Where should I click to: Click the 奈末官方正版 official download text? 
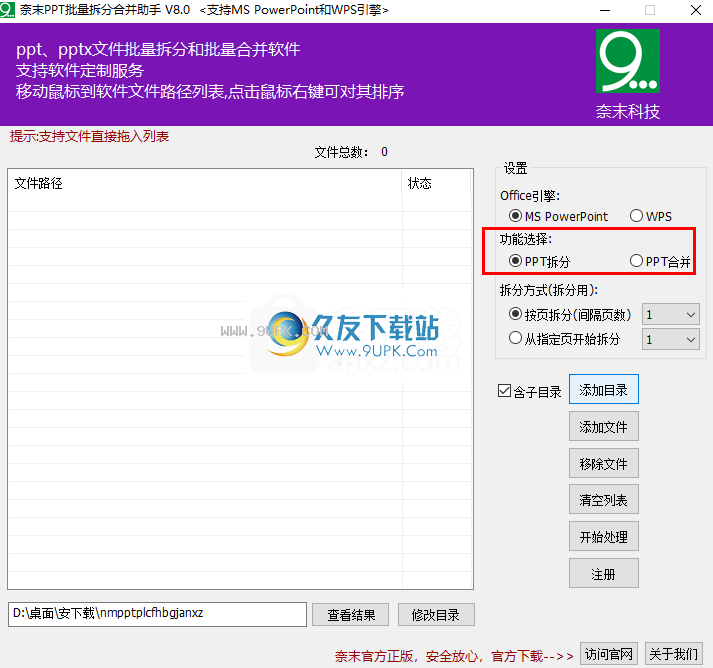click(454, 656)
